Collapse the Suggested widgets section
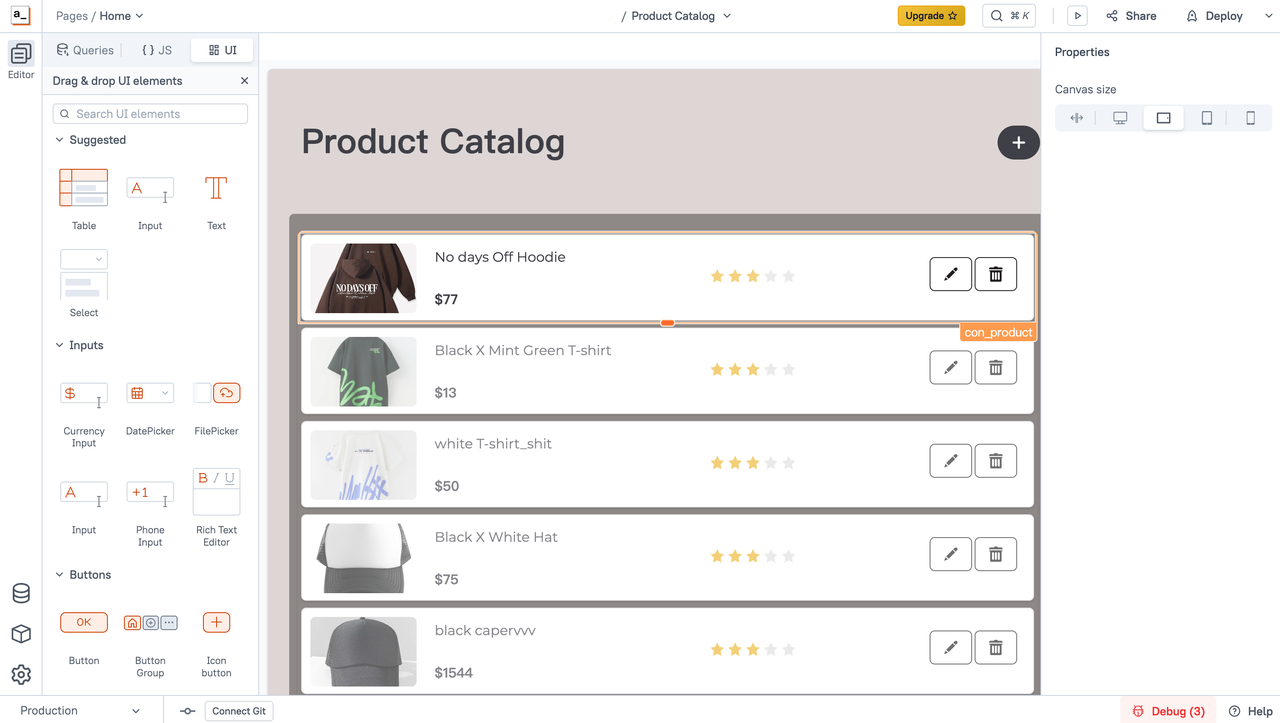 point(60,140)
